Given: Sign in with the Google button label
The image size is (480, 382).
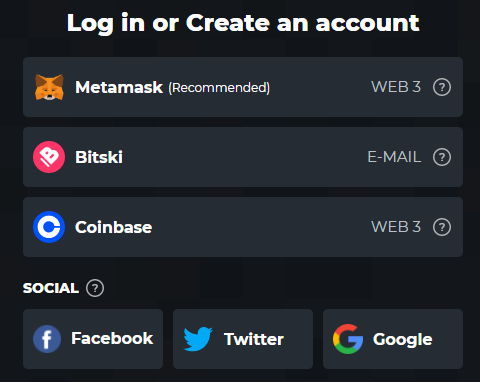Looking at the screenshot, I should click(x=403, y=340).
